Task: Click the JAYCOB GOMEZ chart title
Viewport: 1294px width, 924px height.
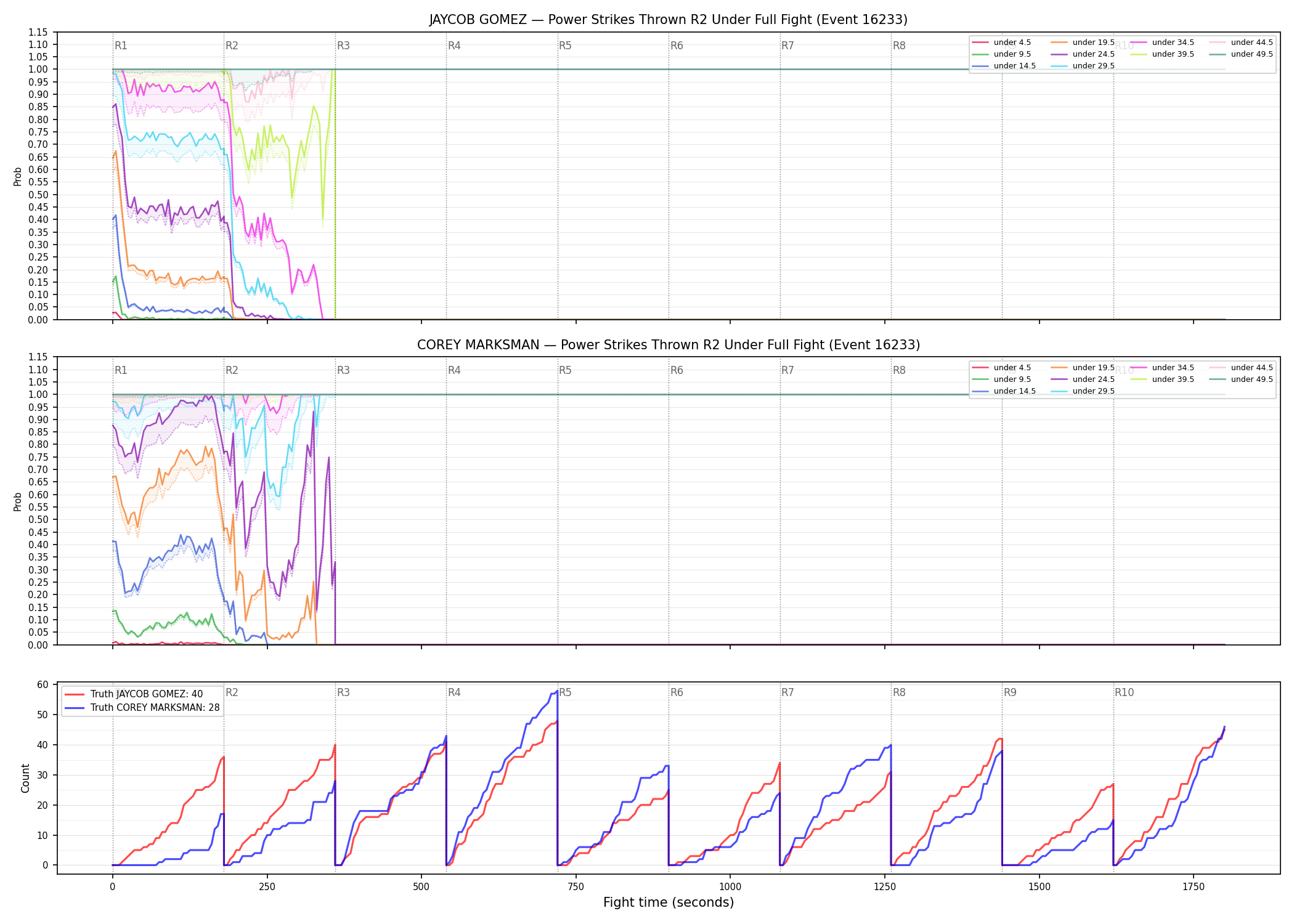Action: click(669, 20)
